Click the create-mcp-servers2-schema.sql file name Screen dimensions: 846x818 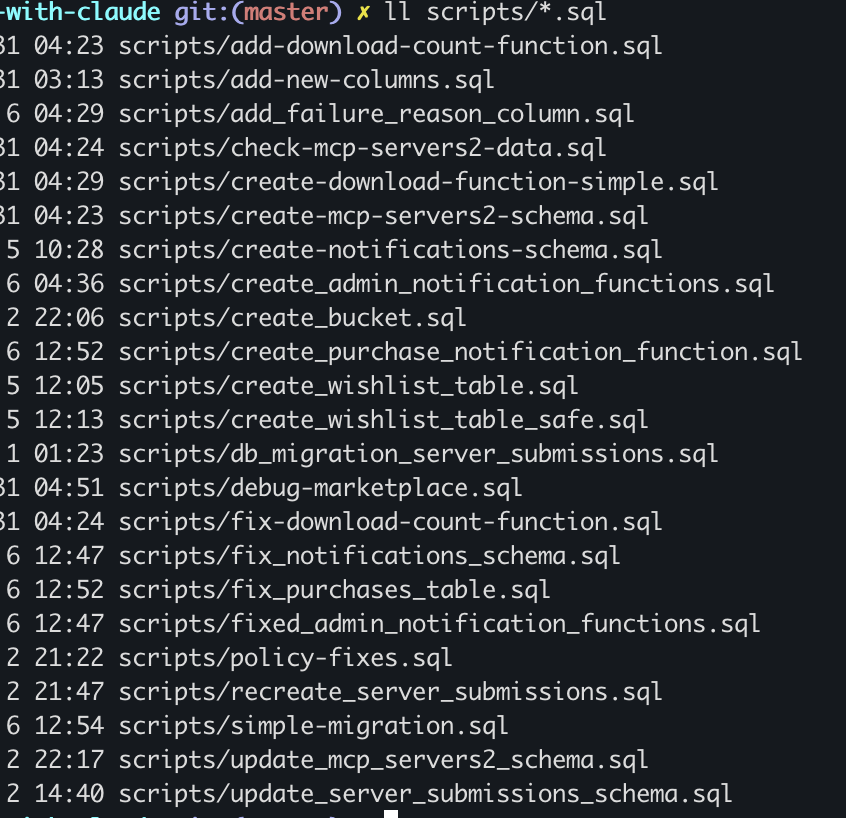(x=383, y=216)
